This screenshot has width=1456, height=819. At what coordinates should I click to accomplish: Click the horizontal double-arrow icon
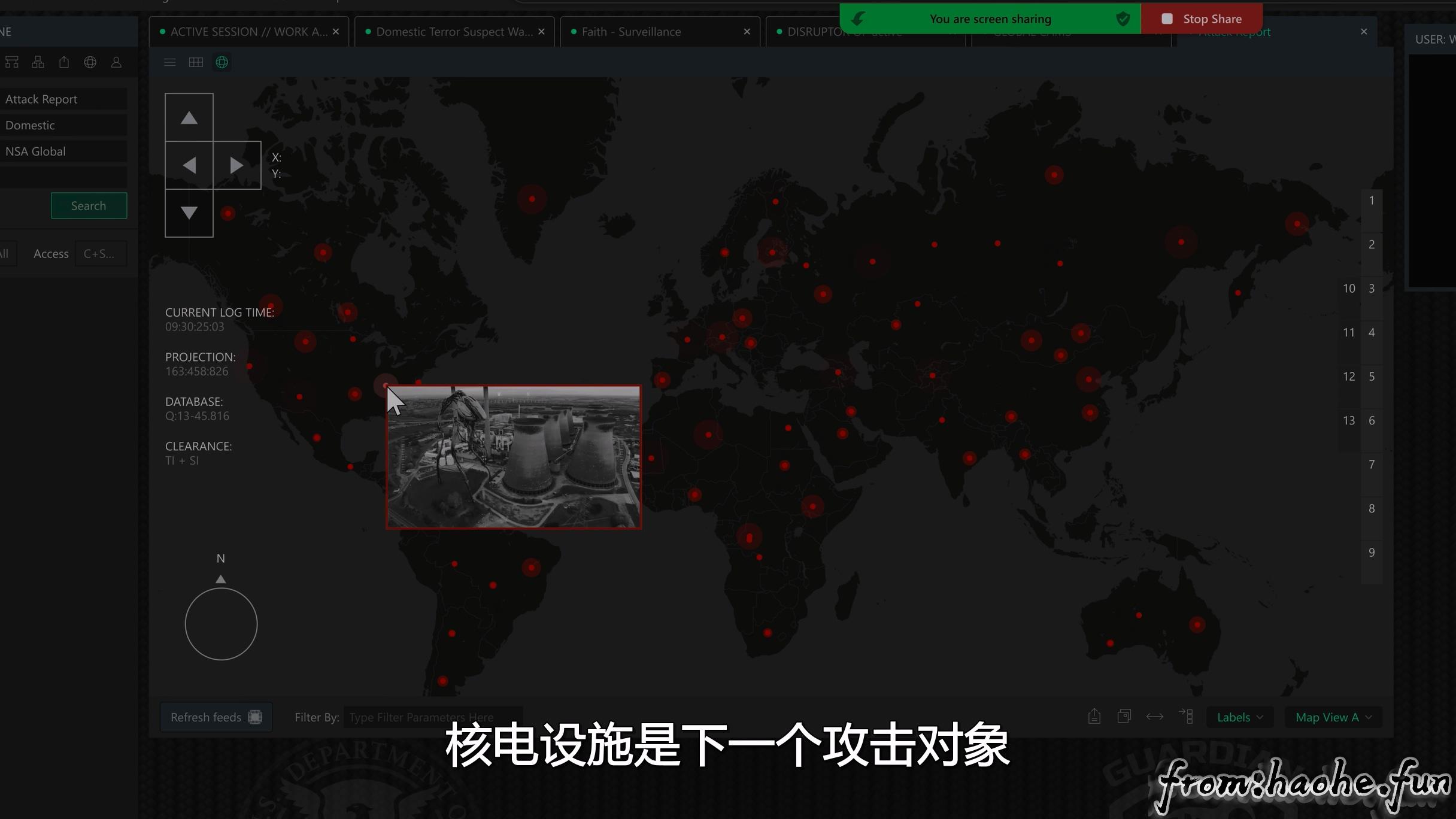tap(1155, 717)
